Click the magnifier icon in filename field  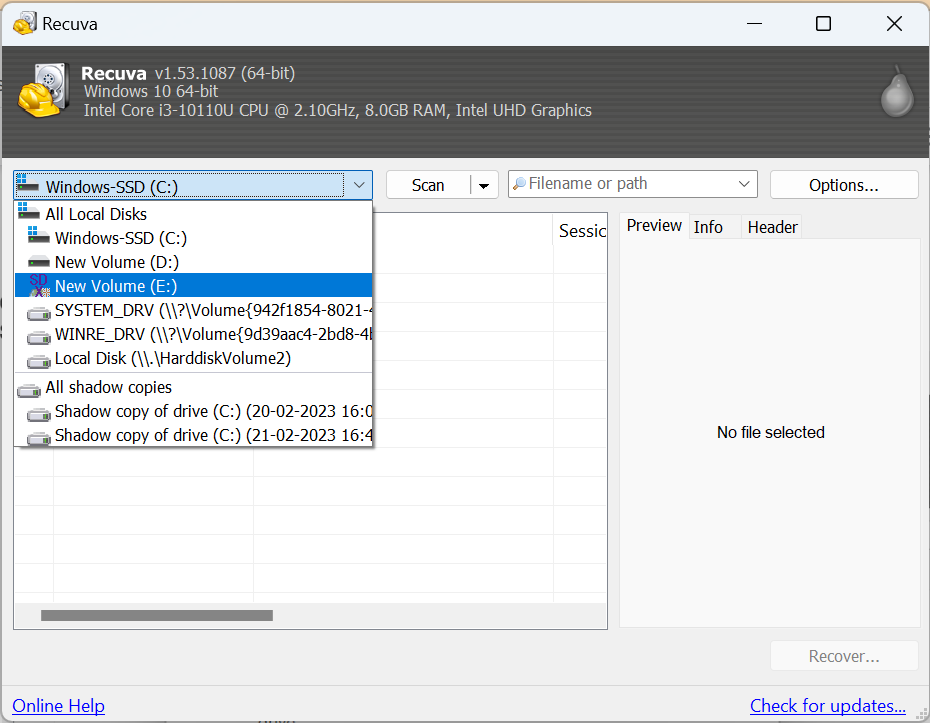(x=519, y=184)
